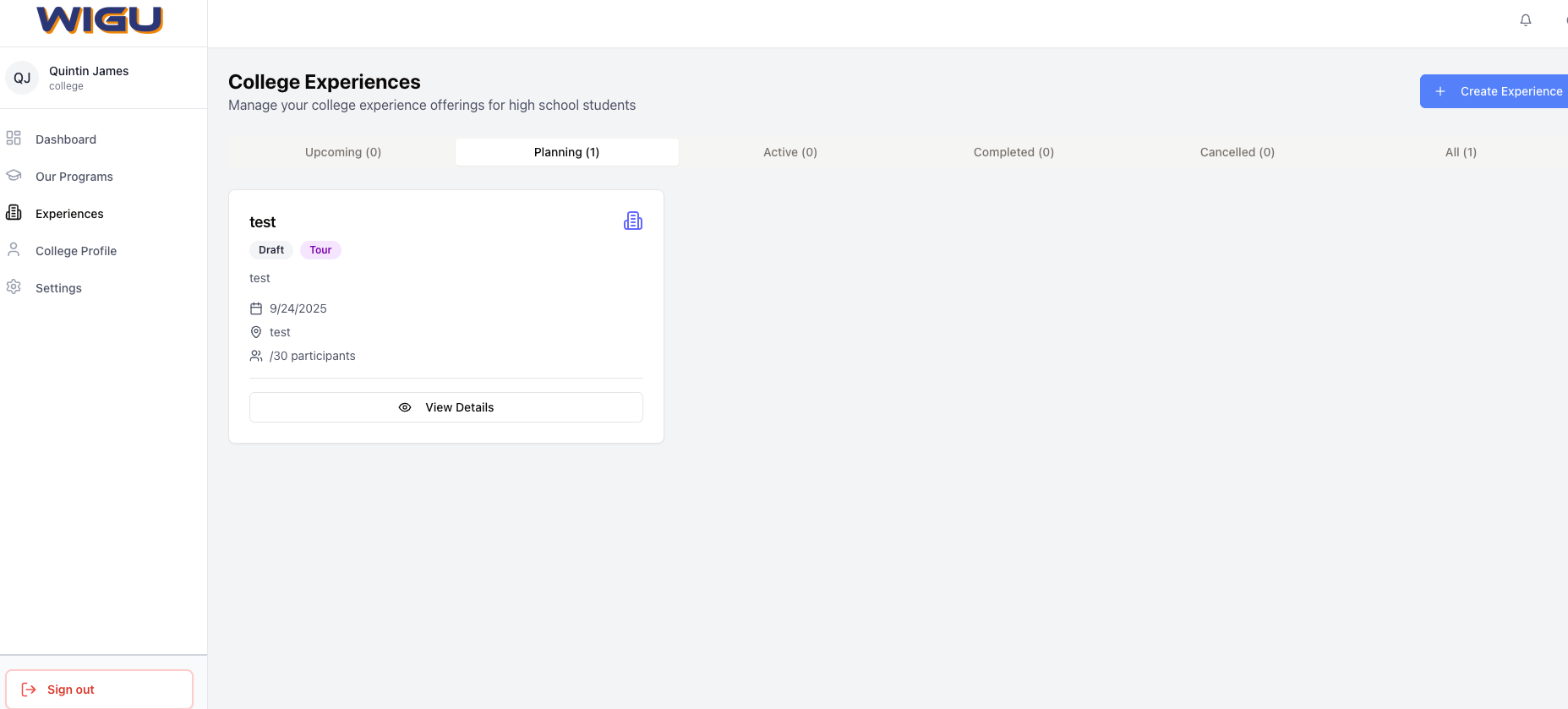Select the Planning (1) tab
The width and height of the screenshot is (1568, 709).
pyautogui.click(x=566, y=152)
